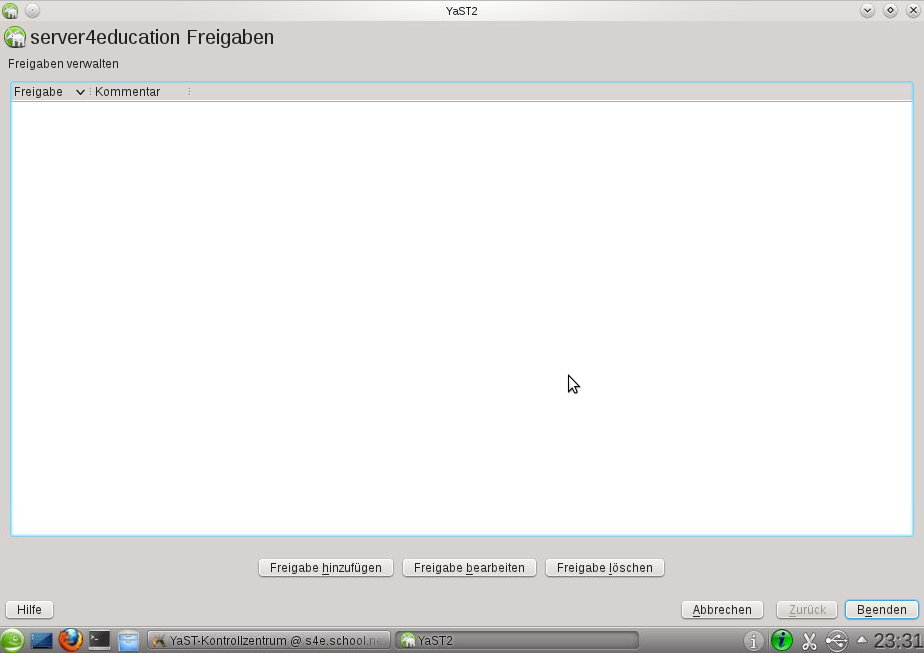Click Freigabe löschen button
Viewport: 924px width, 653px height.
605,568
